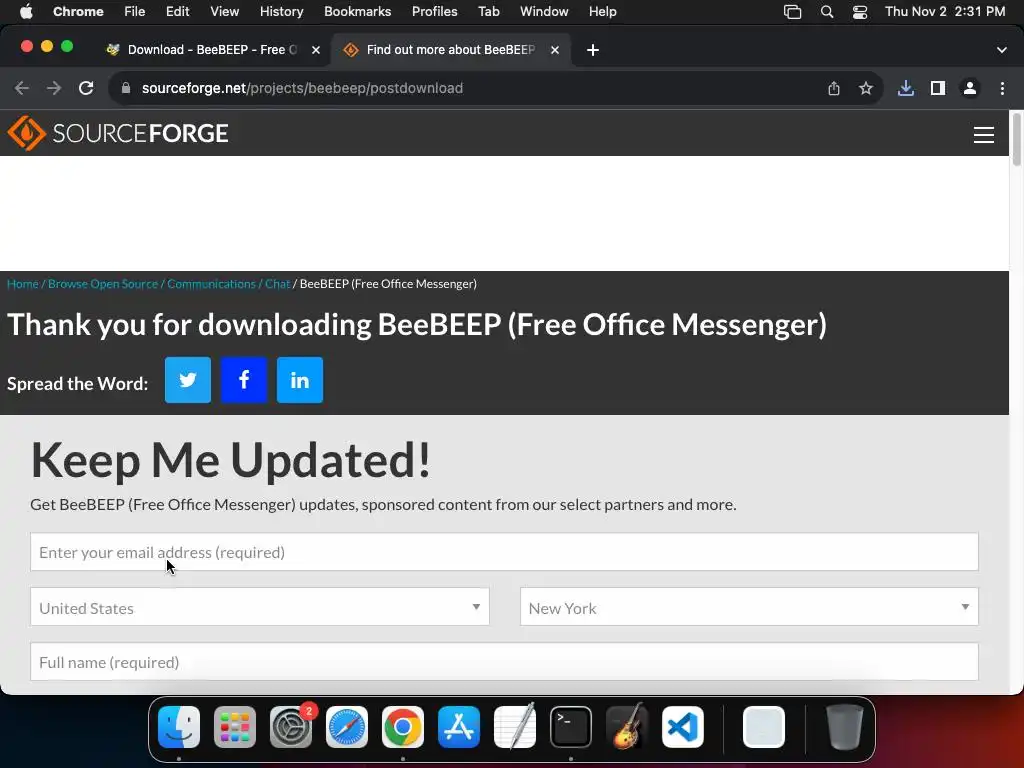The image size is (1024, 768).
Task: Open the Bookmarks menu
Action: (x=357, y=12)
